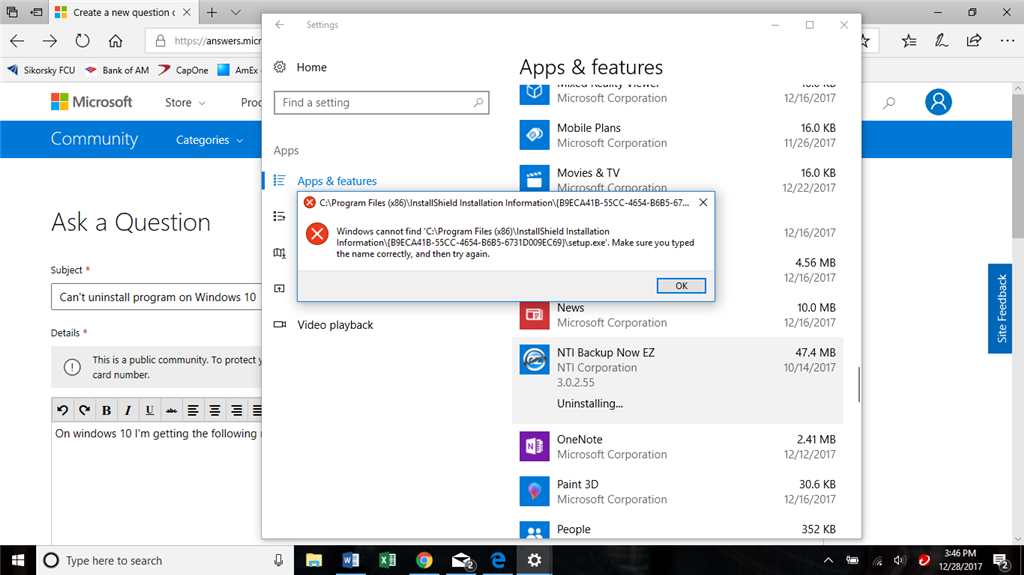Screen dimensions: 1024x575
Task: Refresh the Edge browser page
Action: 82,41
